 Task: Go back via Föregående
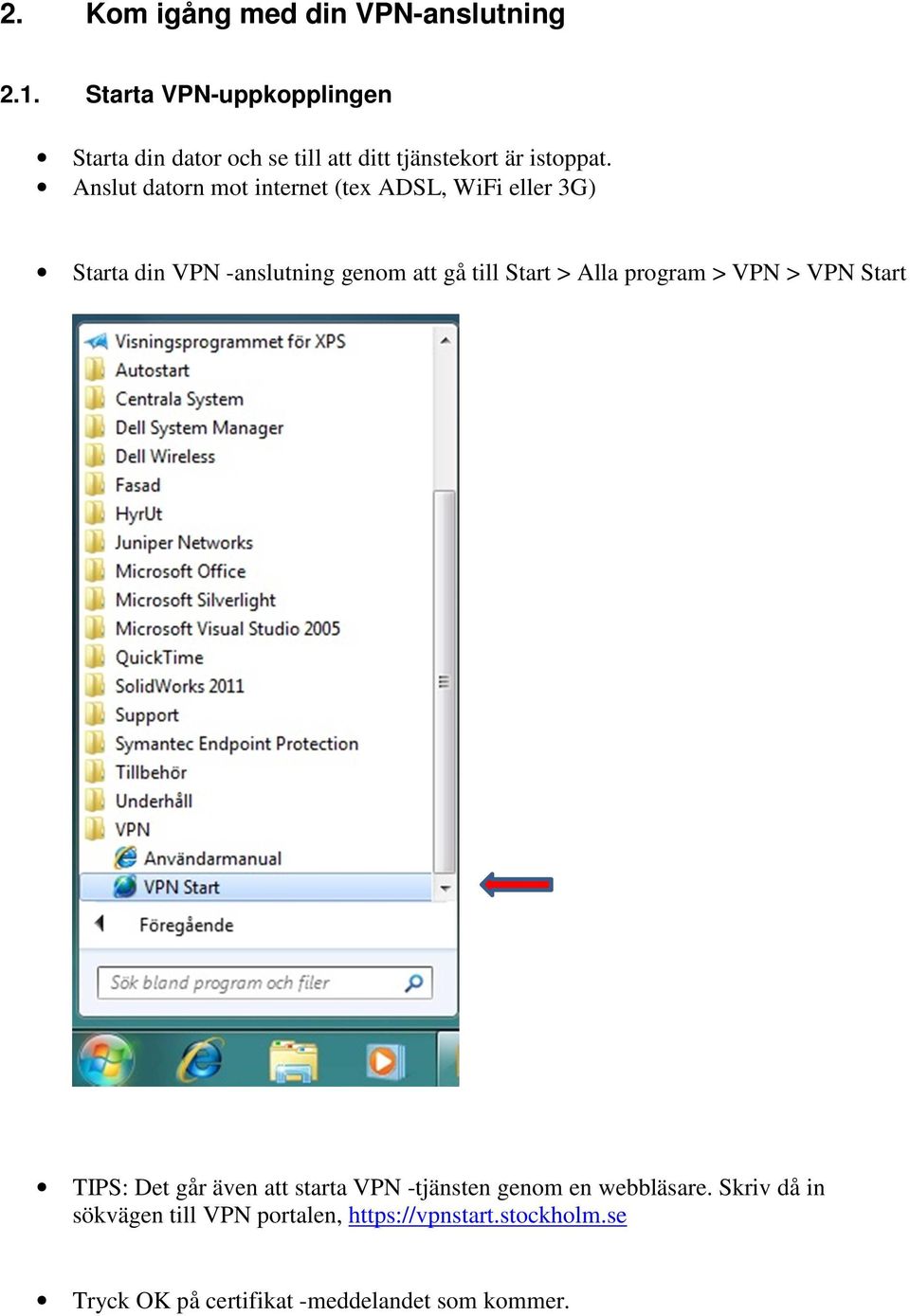186,925
